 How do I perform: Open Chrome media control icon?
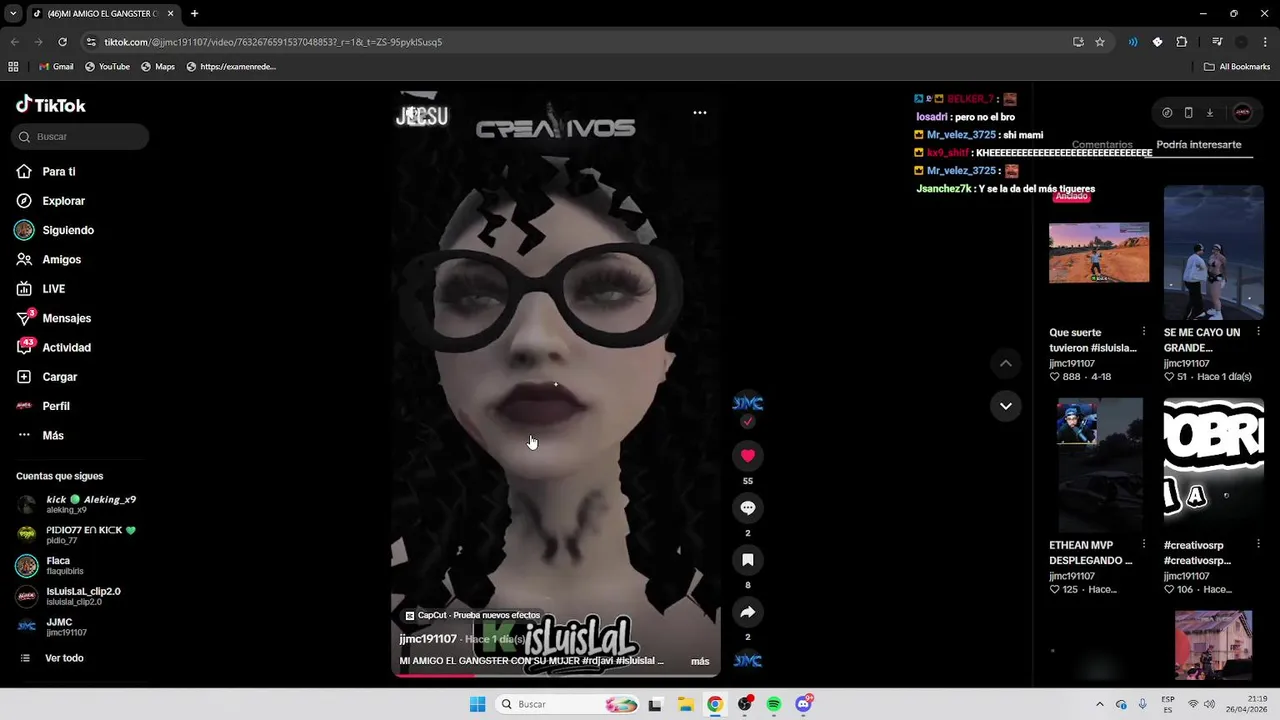point(1217,42)
